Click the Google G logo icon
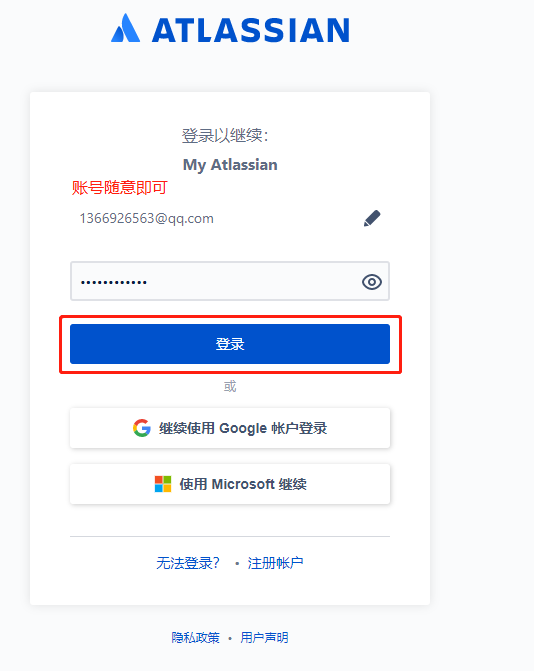 (x=142, y=428)
